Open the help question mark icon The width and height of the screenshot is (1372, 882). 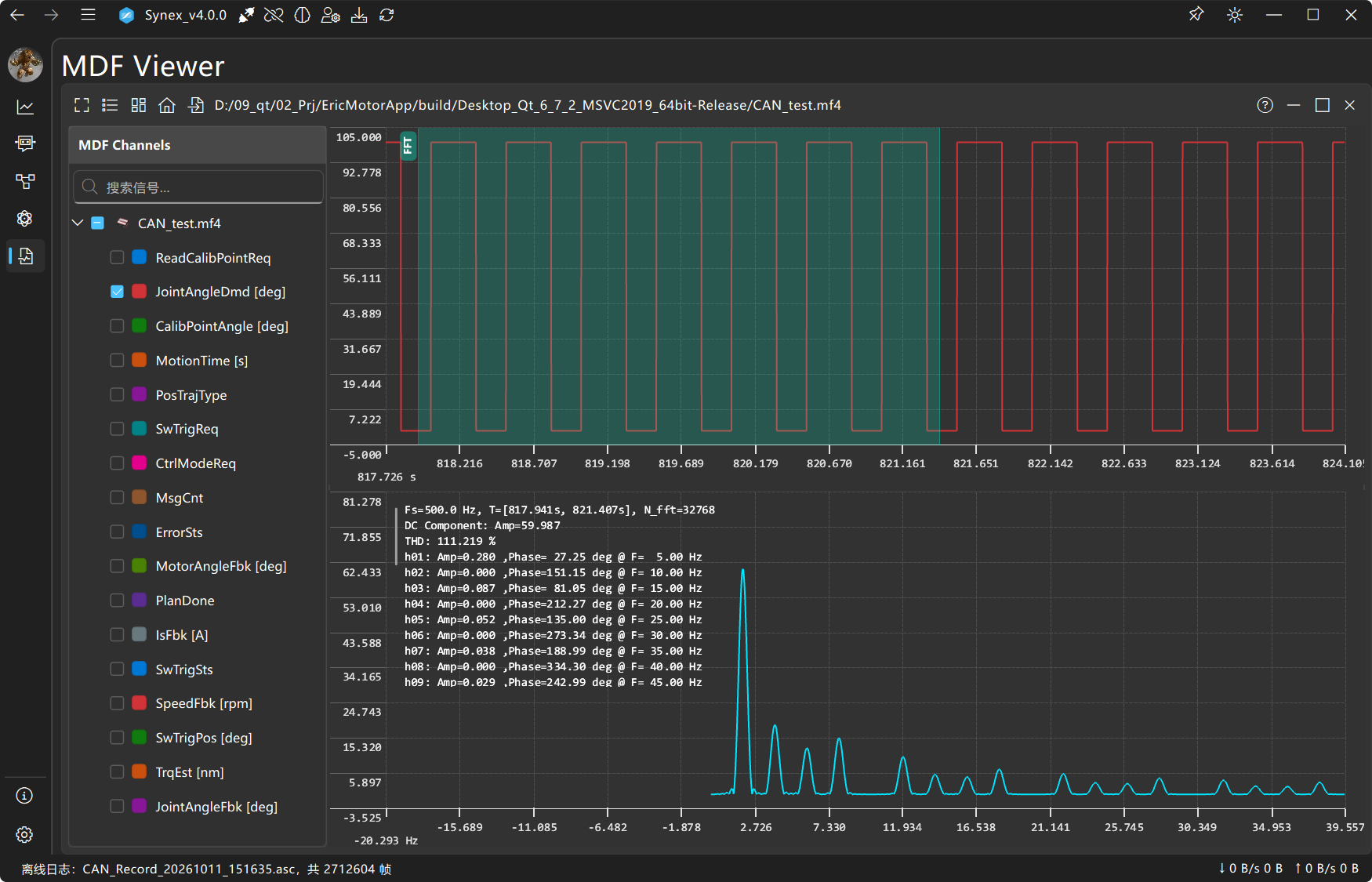[x=1265, y=105]
